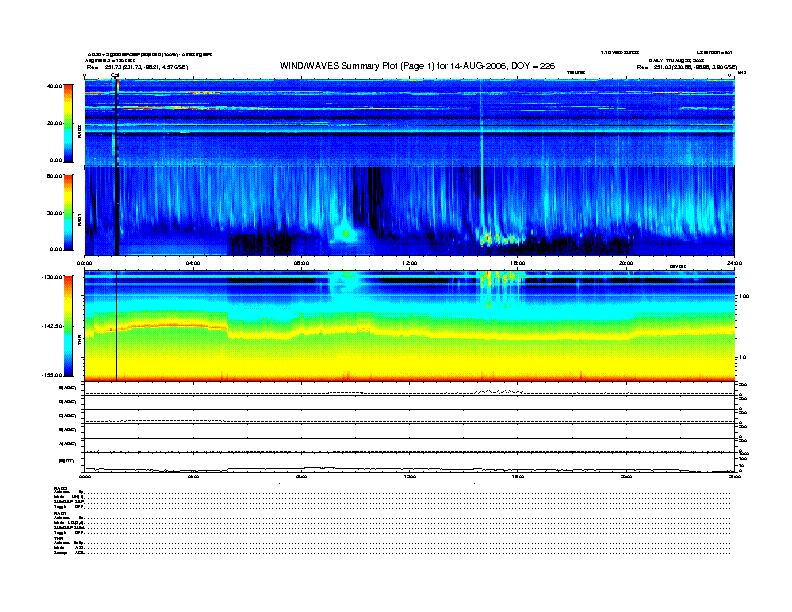The width and height of the screenshot is (792, 612).
Task: Click the WIND/WAVES Summary Plot title
Action: [x=417, y=66]
